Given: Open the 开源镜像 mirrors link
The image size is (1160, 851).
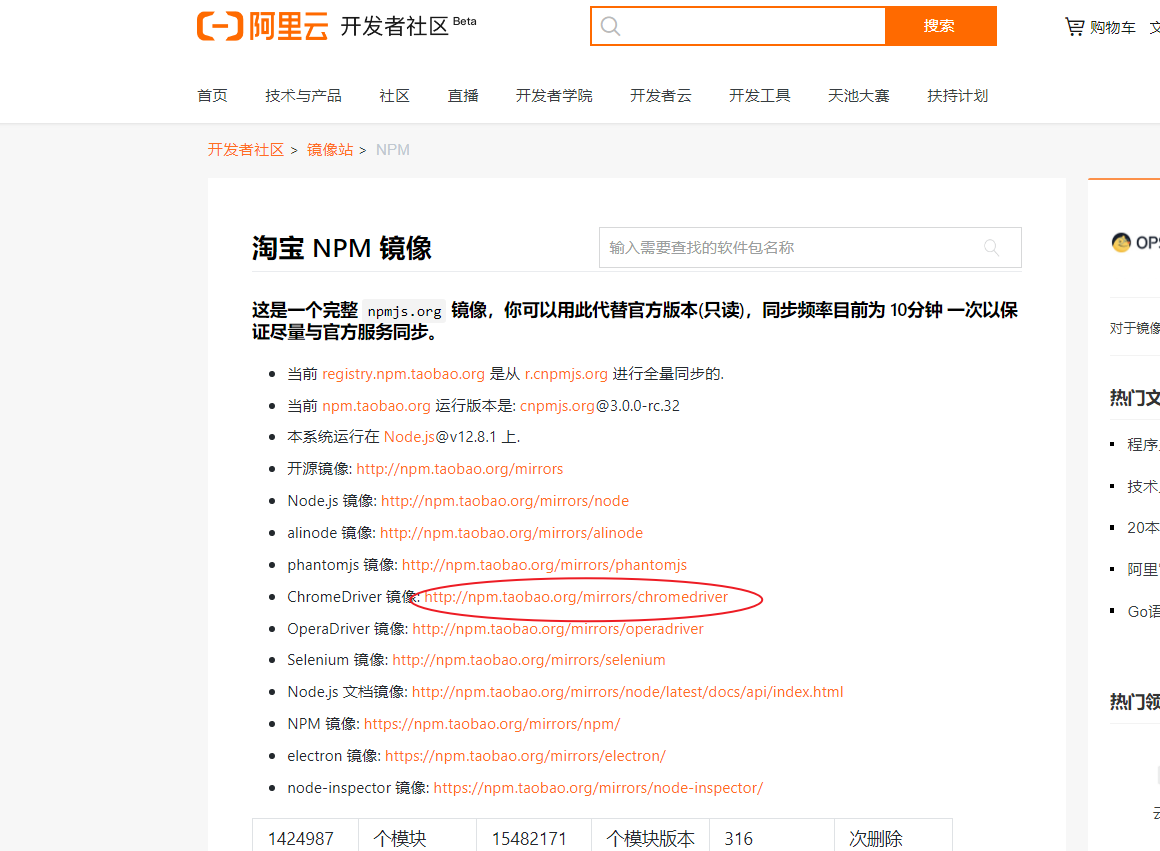Looking at the screenshot, I should 459,468.
